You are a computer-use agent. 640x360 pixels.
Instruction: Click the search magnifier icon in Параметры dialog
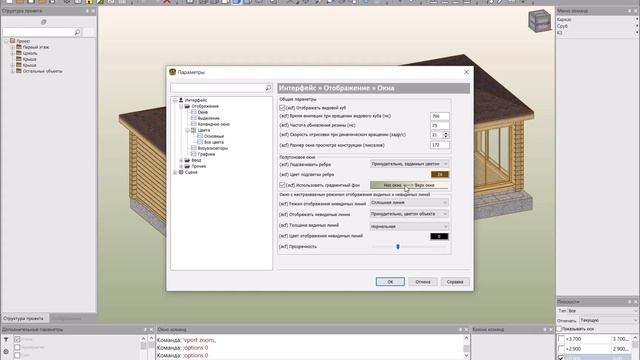pos(268,88)
